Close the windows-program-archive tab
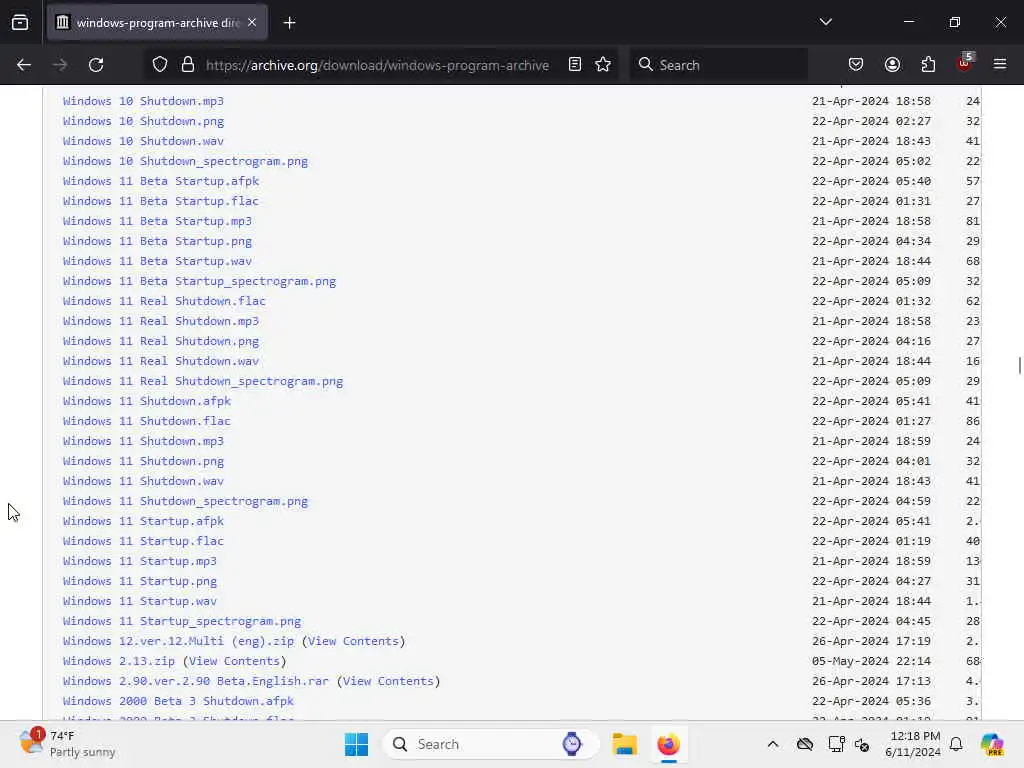Image resolution: width=1024 pixels, height=768 pixels. tap(252, 23)
